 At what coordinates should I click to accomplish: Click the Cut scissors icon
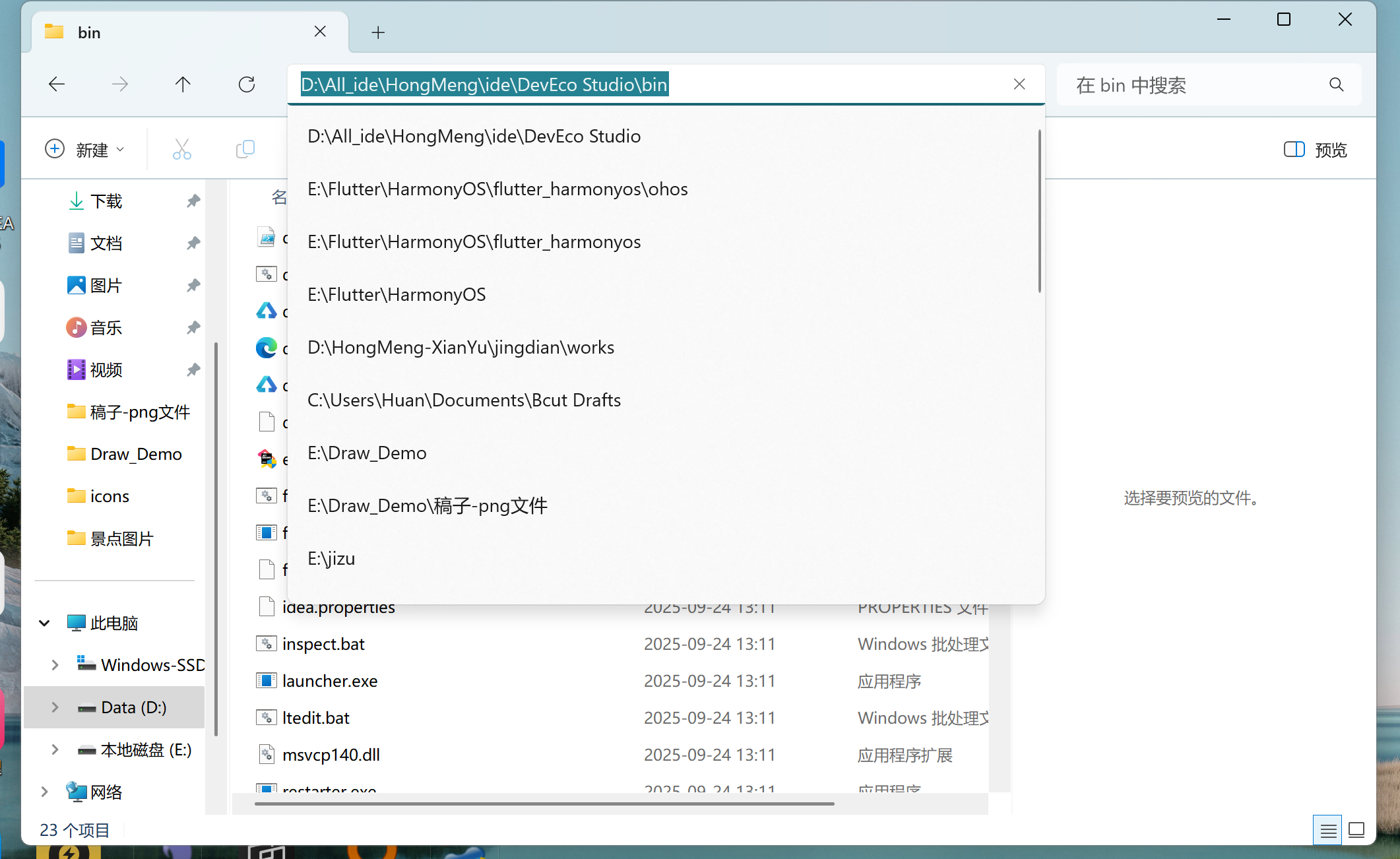(181, 149)
